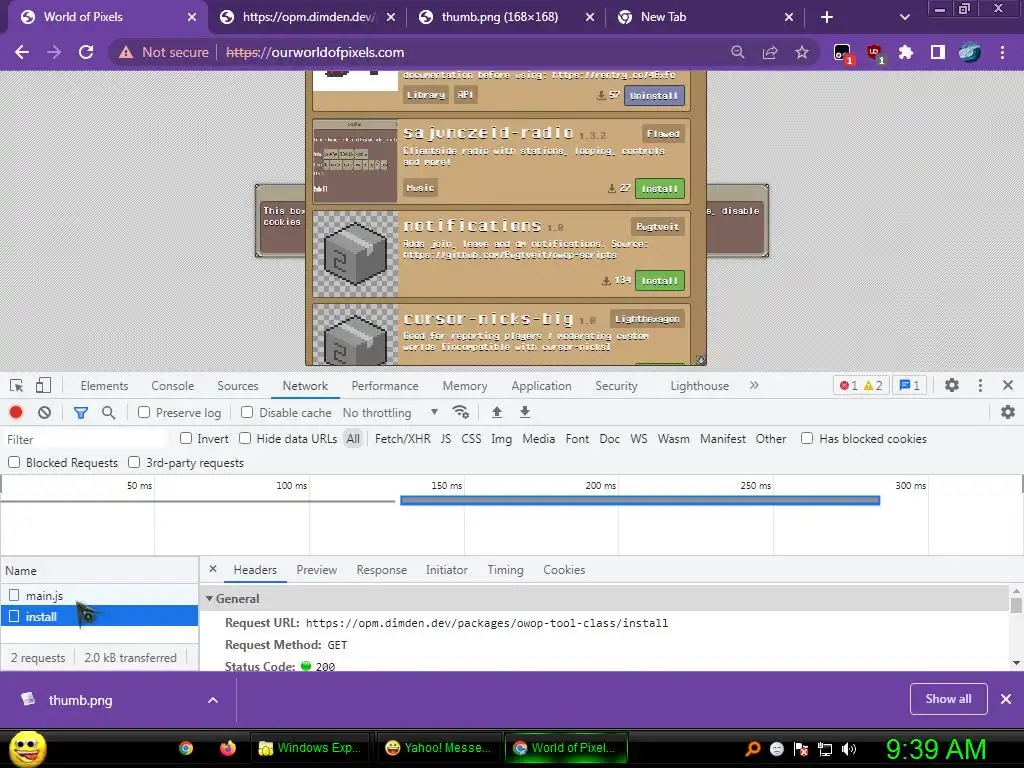The height and width of the screenshot is (768, 1024).
Task: Check Has blocked cookies
Action: click(x=807, y=438)
